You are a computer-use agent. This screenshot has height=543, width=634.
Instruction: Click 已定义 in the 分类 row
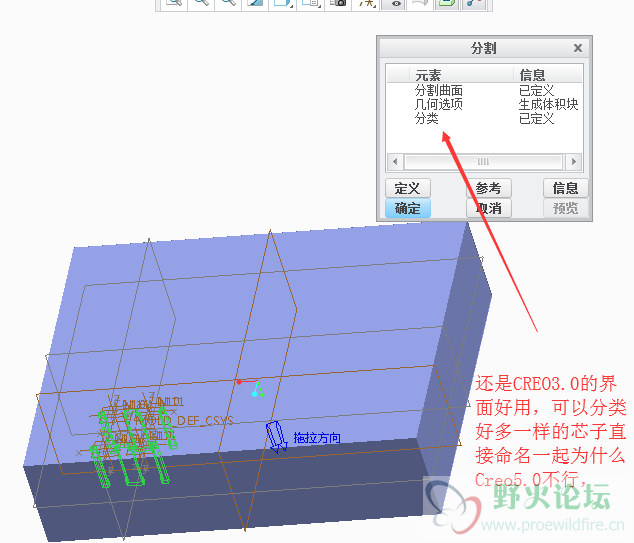point(536,118)
